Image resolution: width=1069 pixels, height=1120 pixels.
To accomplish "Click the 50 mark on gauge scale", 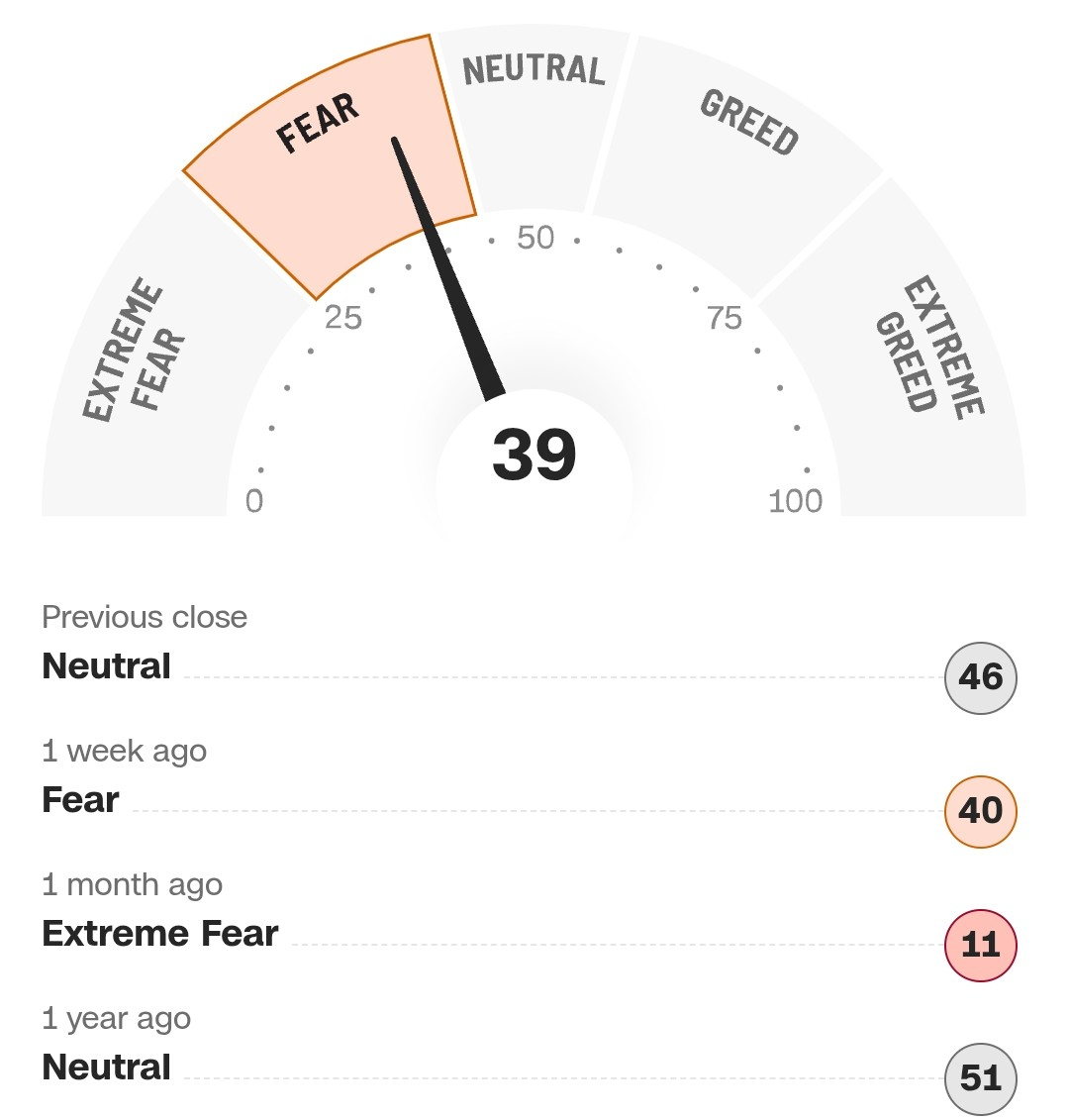I will pyautogui.click(x=535, y=238).
